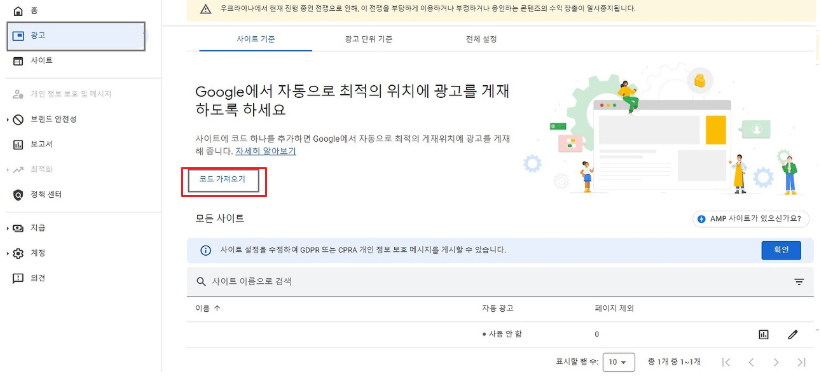Screen dimensions: 821x376
Task: Open 개인 정보 보호 및 메시지
Action: [71, 94]
